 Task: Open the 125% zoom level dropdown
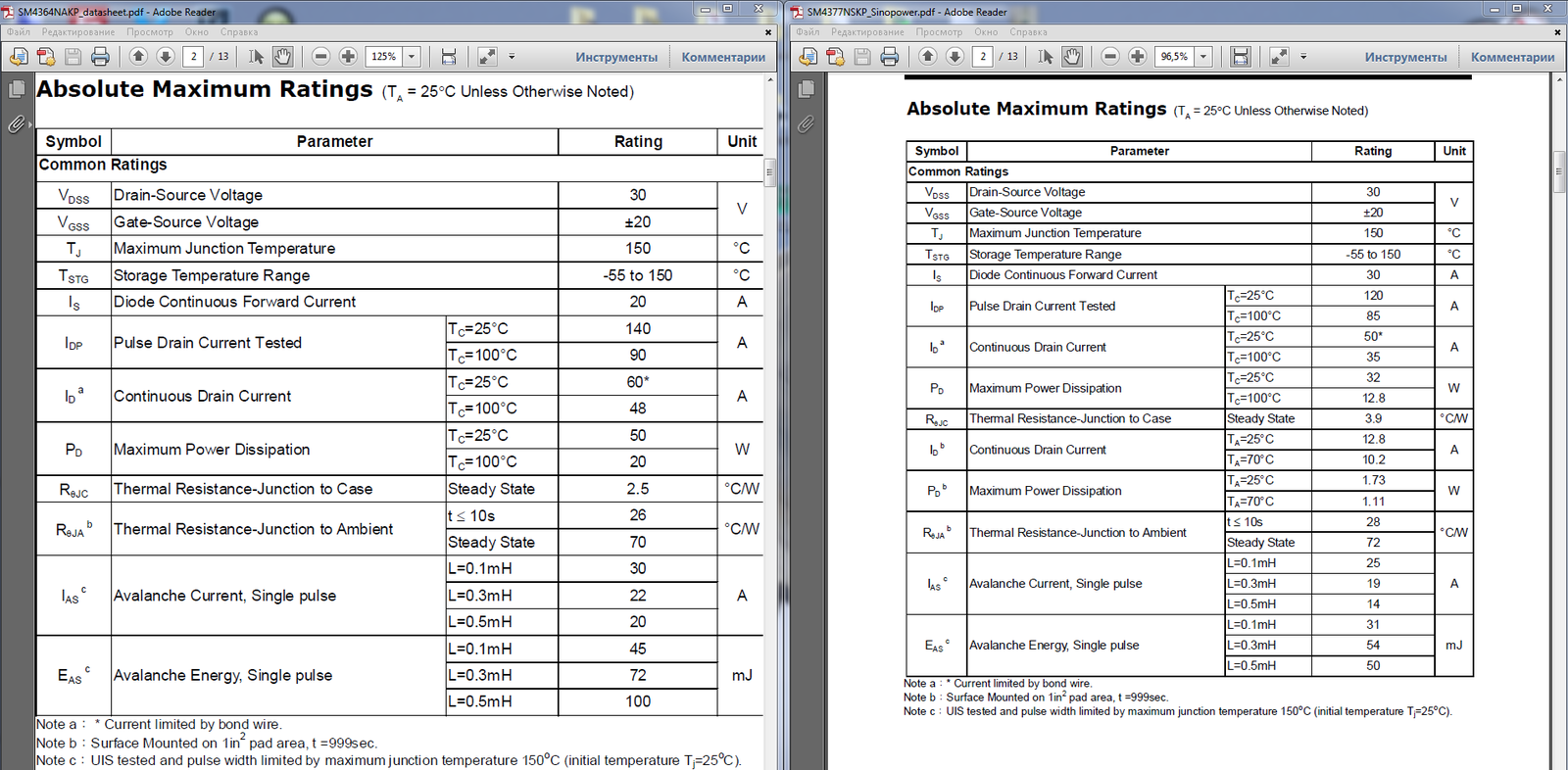click(x=412, y=57)
